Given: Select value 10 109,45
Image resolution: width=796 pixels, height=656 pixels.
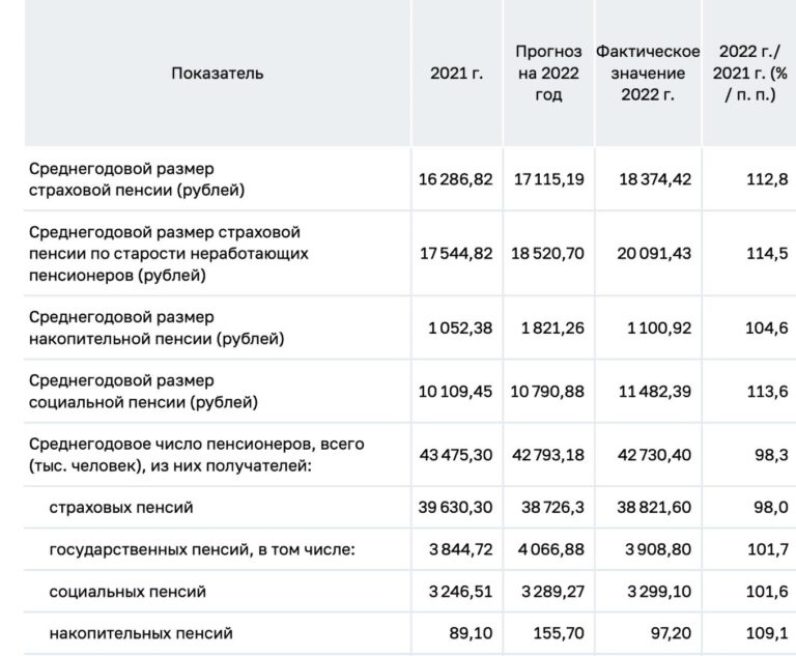Looking at the screenshot, I should click(x=455, y=391).
